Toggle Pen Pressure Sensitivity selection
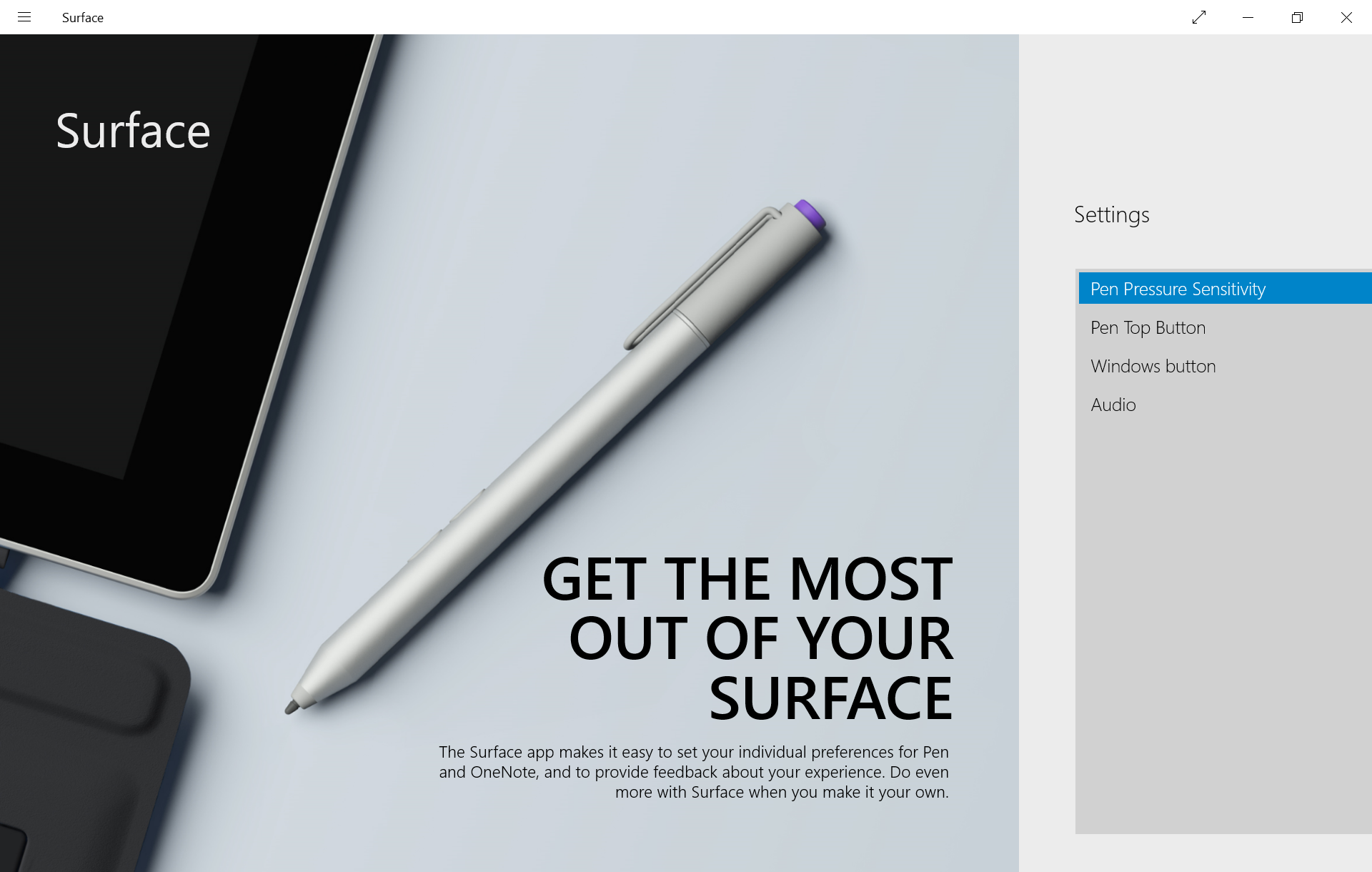The height and width of the screenshot is (872, 1372). 1223,288
